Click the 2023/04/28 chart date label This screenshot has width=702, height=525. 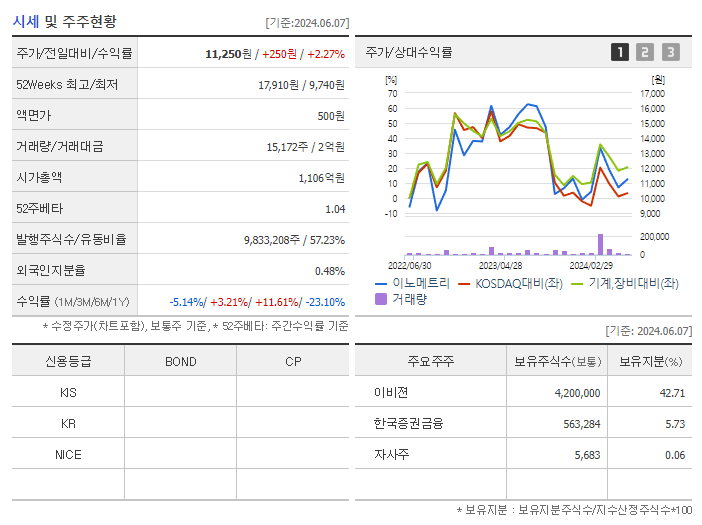(x=501, y=265)
